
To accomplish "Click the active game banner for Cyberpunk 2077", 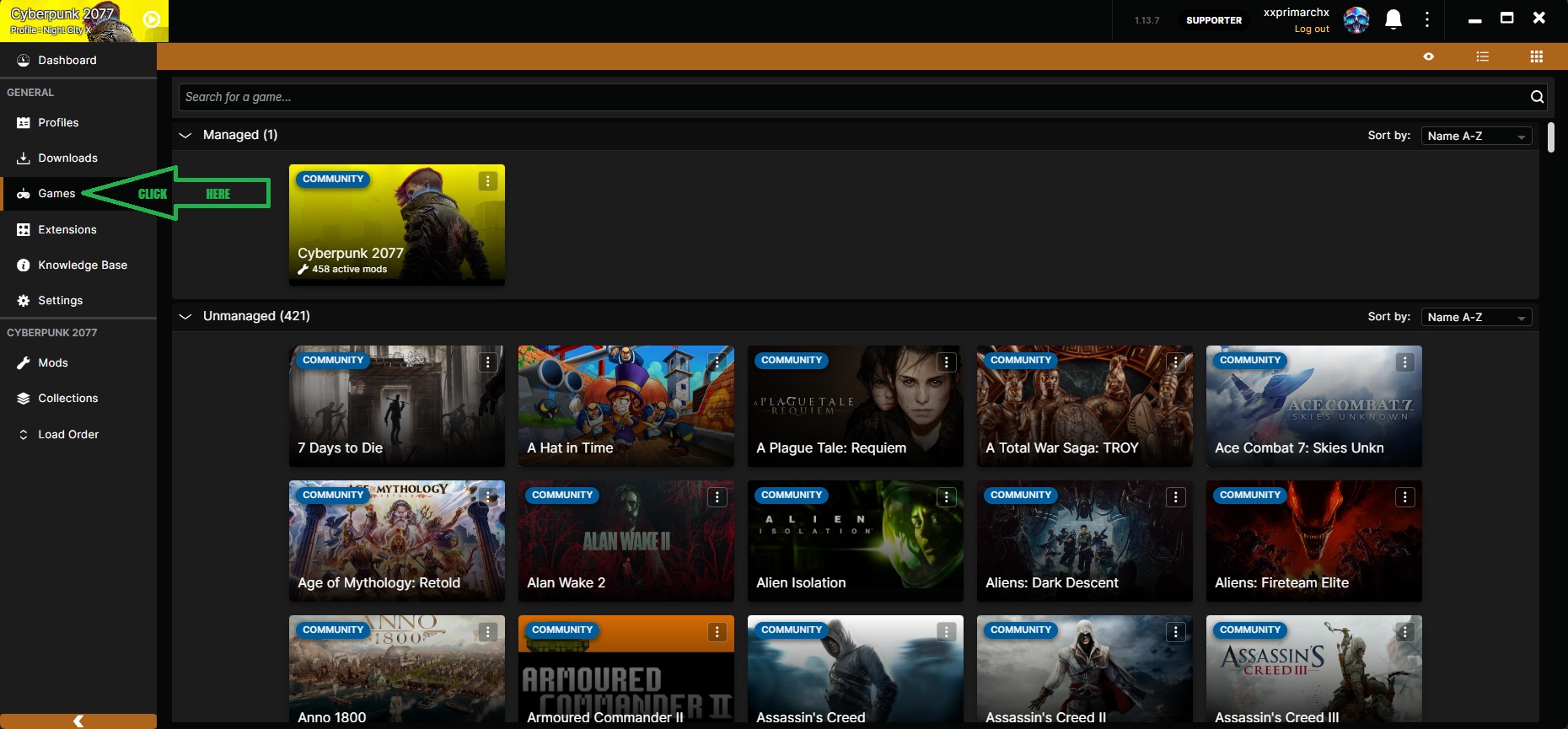I will (84, 21).
